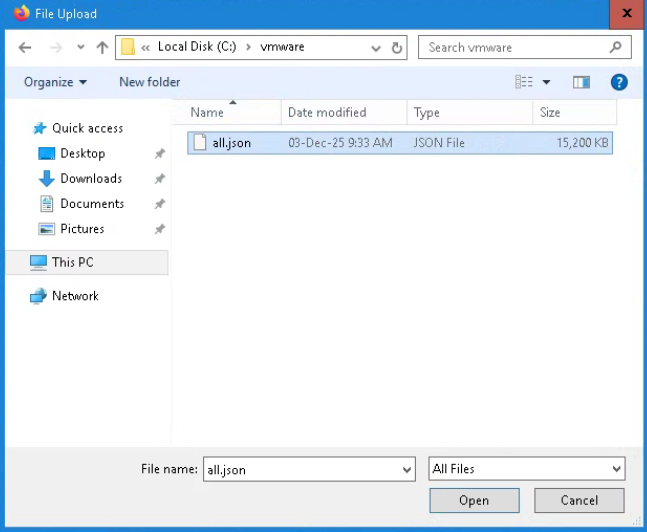Open the Help question mark icon
This screenshot has width=647, height=532.
coord(619,82)
